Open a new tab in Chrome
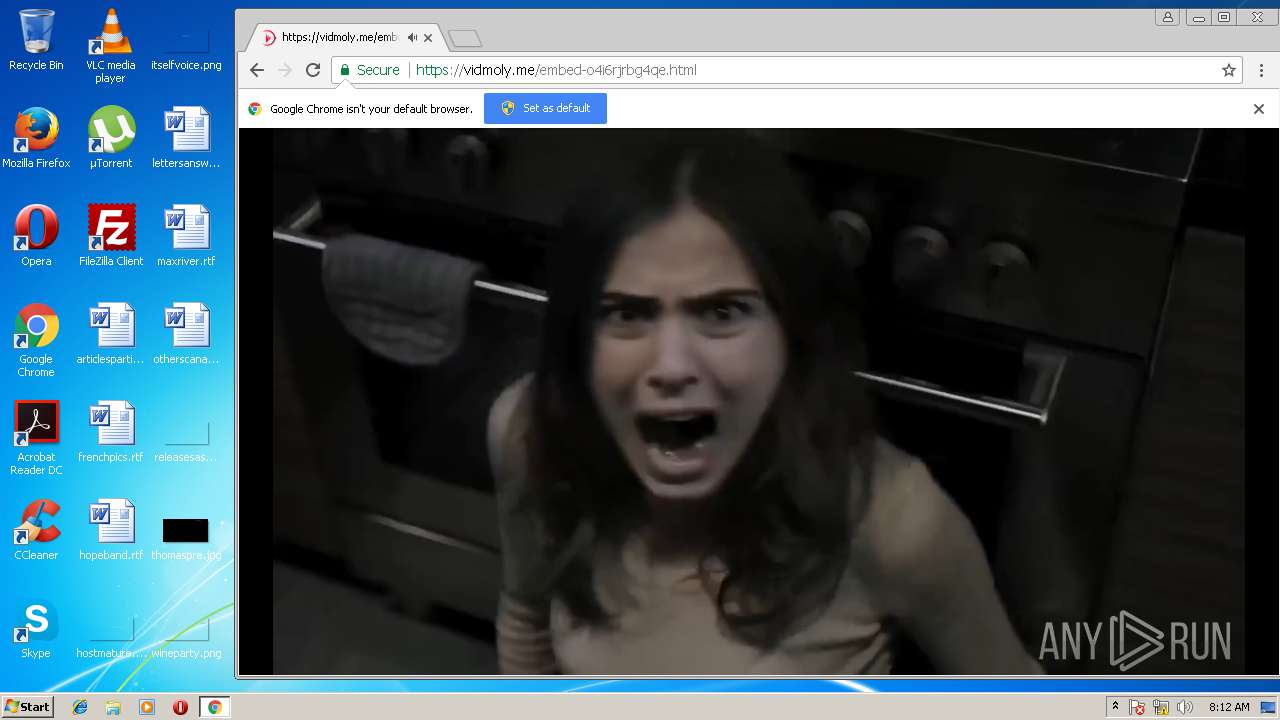 coord(465,39)
